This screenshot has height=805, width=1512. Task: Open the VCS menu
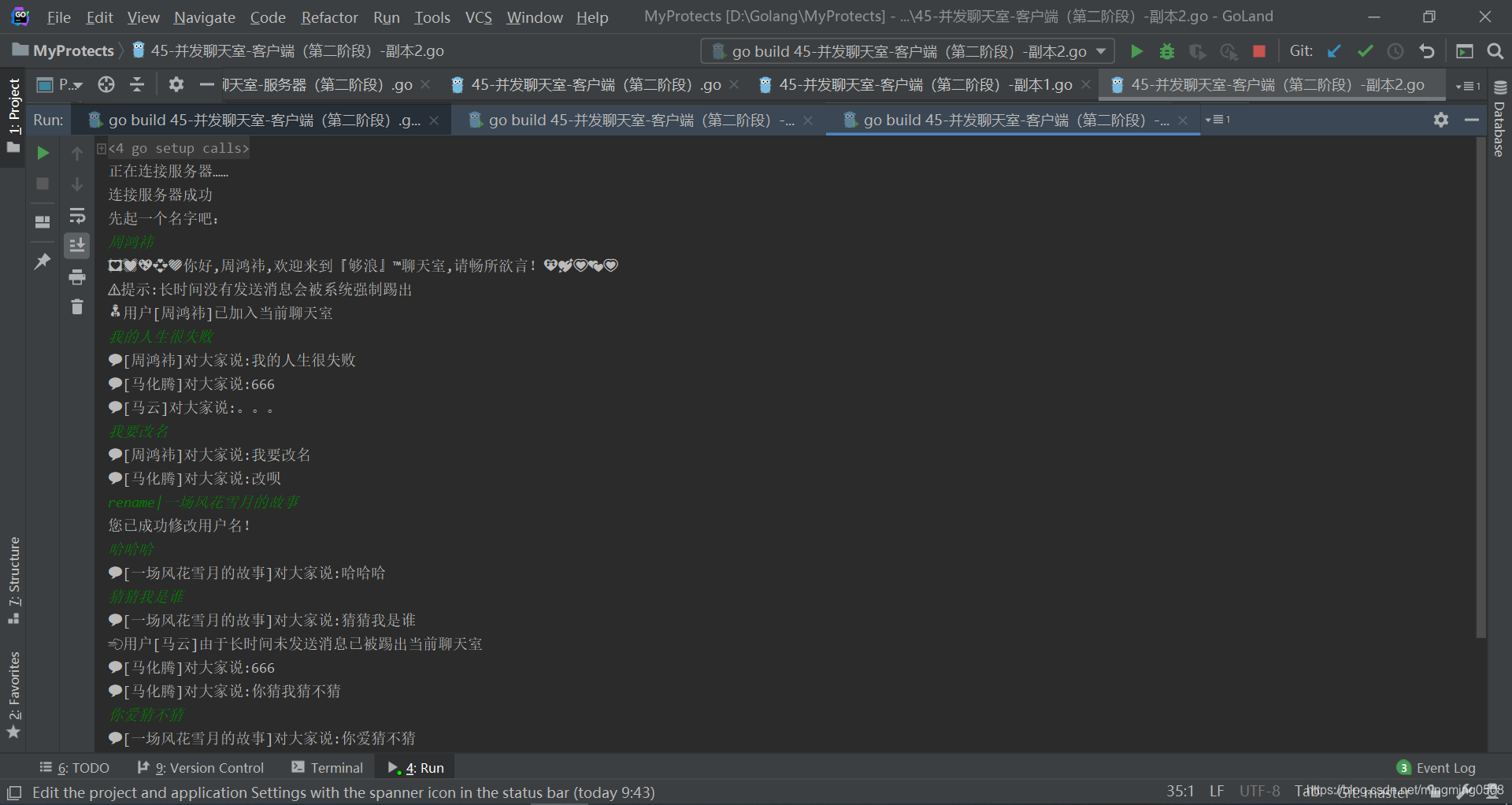[479, 17]
